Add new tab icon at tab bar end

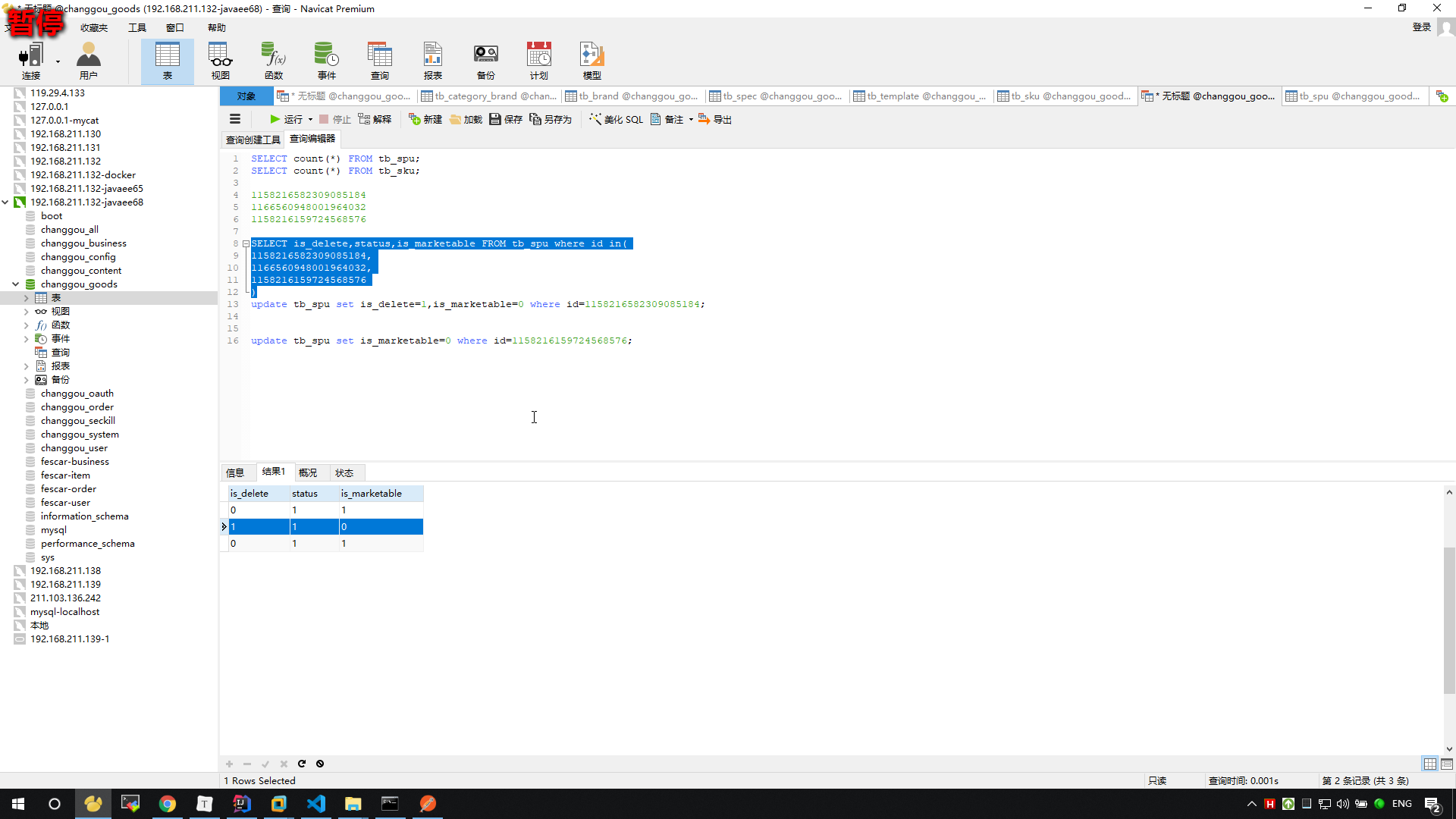[x=1442, y=96]
